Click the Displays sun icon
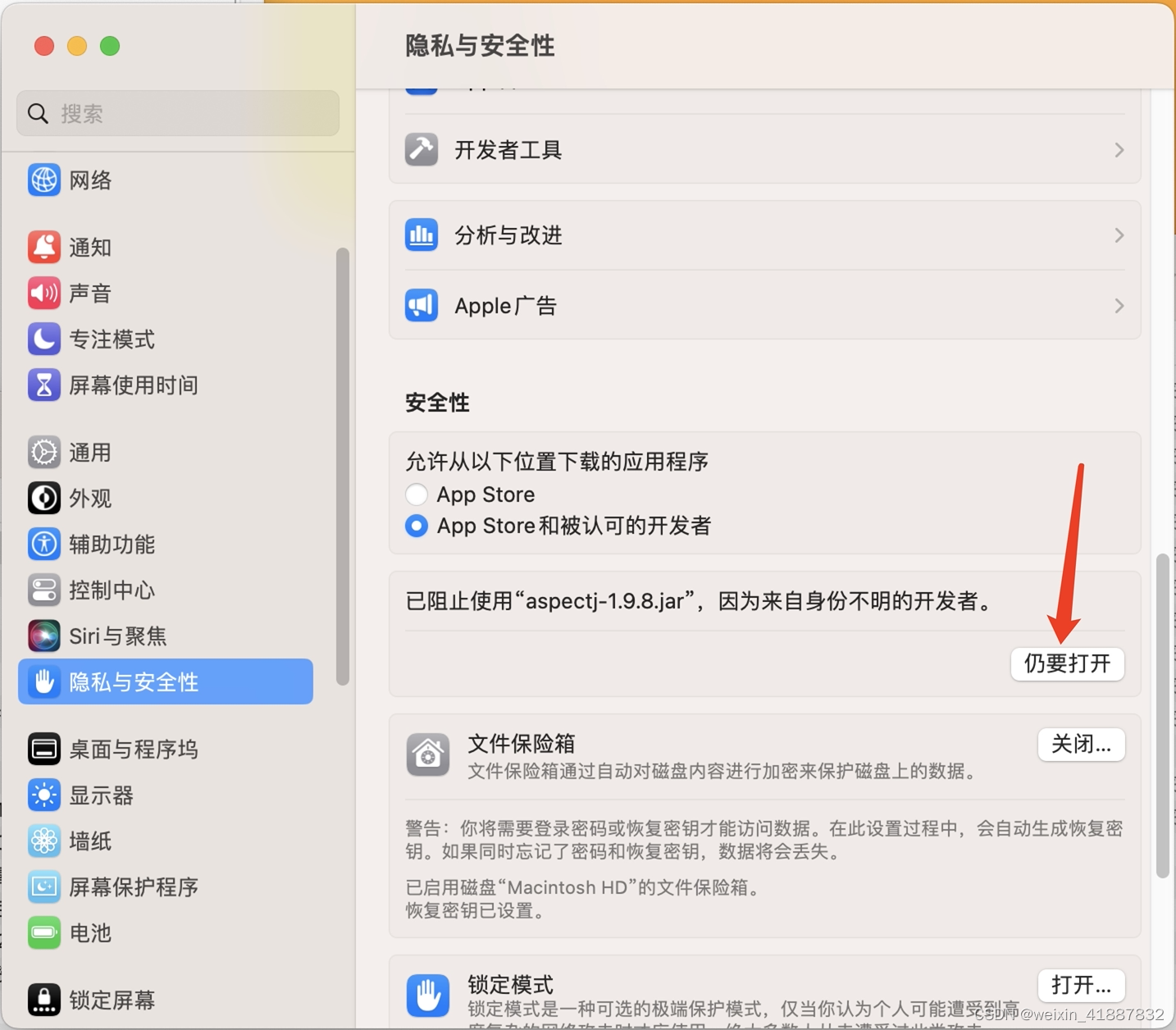1176x1030 pixels. 44,795
